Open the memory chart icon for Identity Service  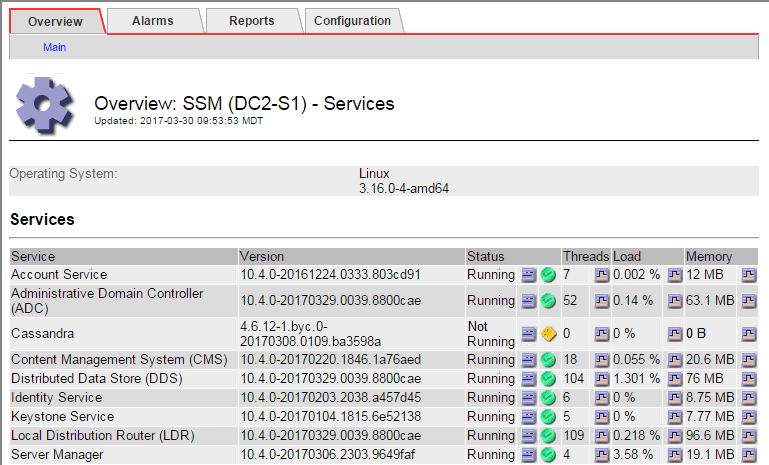748,398
